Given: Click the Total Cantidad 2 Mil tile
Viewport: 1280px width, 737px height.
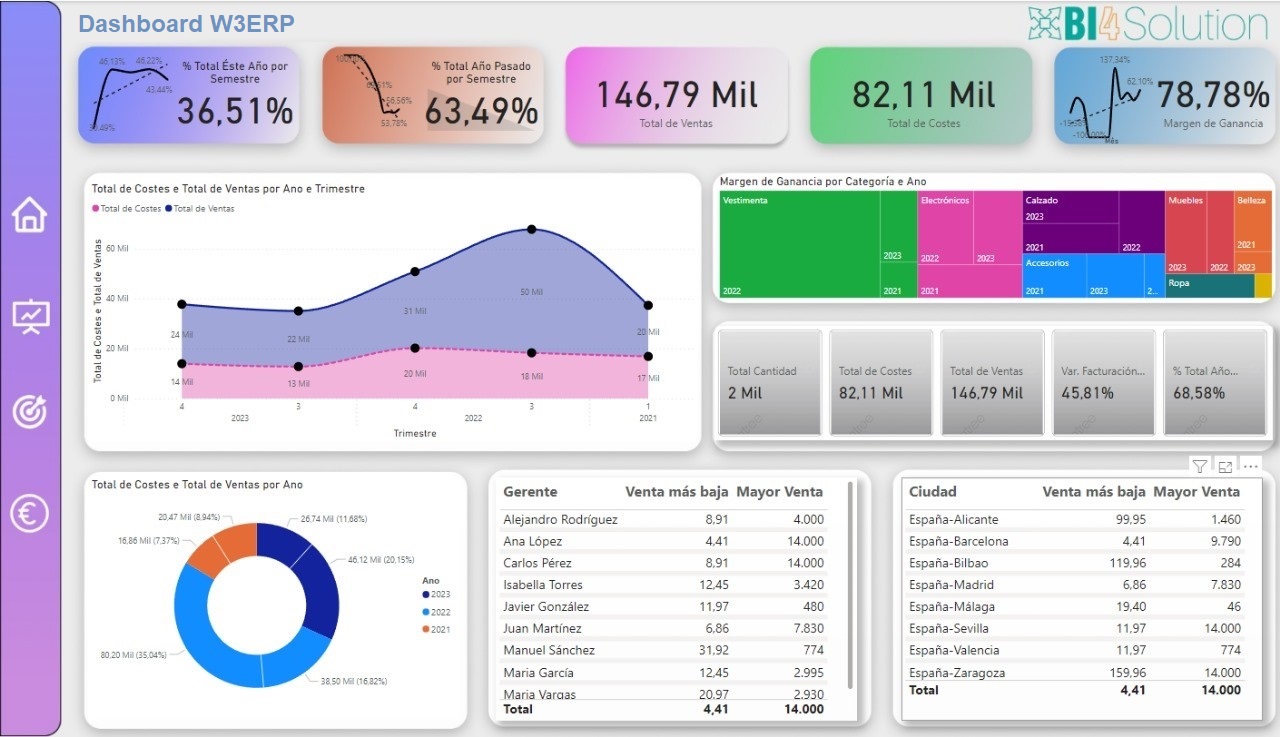Looking at the screenshot, I should (769, 382).
